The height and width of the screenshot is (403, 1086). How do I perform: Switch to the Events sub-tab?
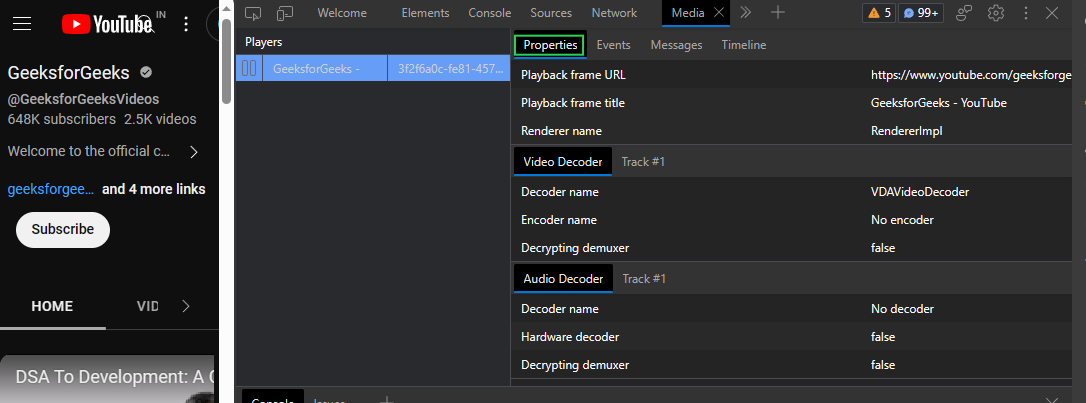pyautogui.click(x=614, y=45)
